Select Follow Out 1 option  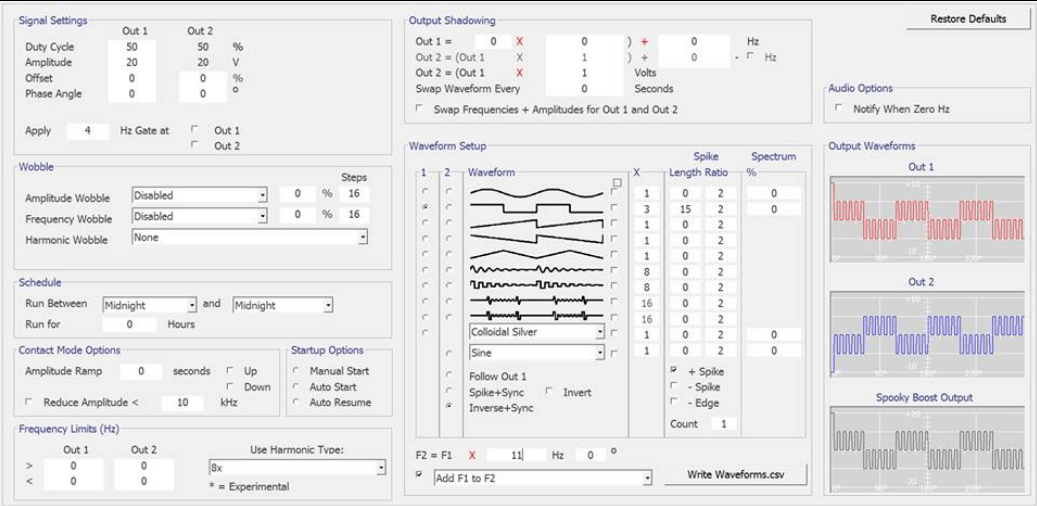point(450,376)
